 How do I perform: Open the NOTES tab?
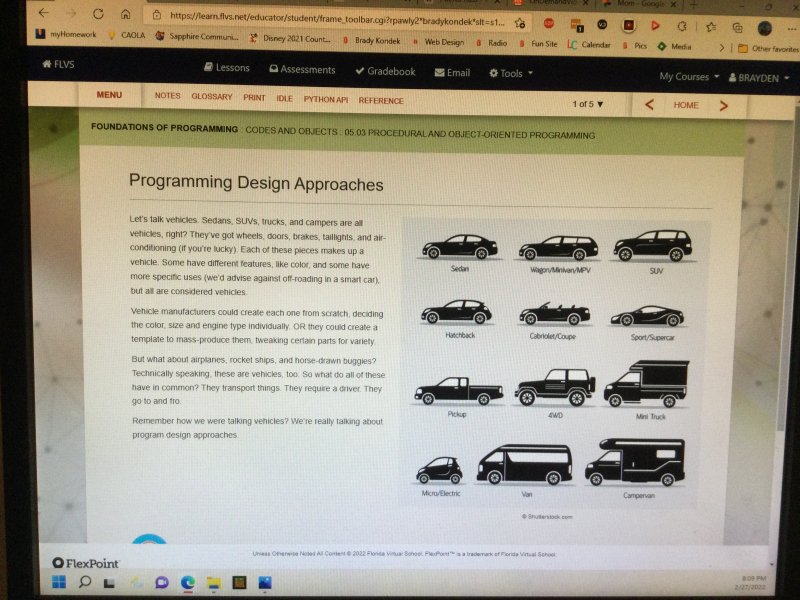pos(167,96)
